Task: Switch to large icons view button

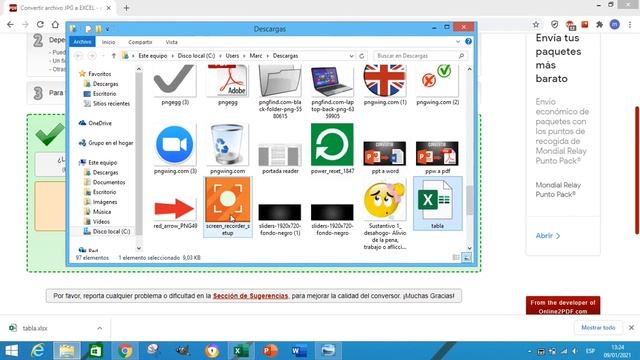Action: [467, 258]
